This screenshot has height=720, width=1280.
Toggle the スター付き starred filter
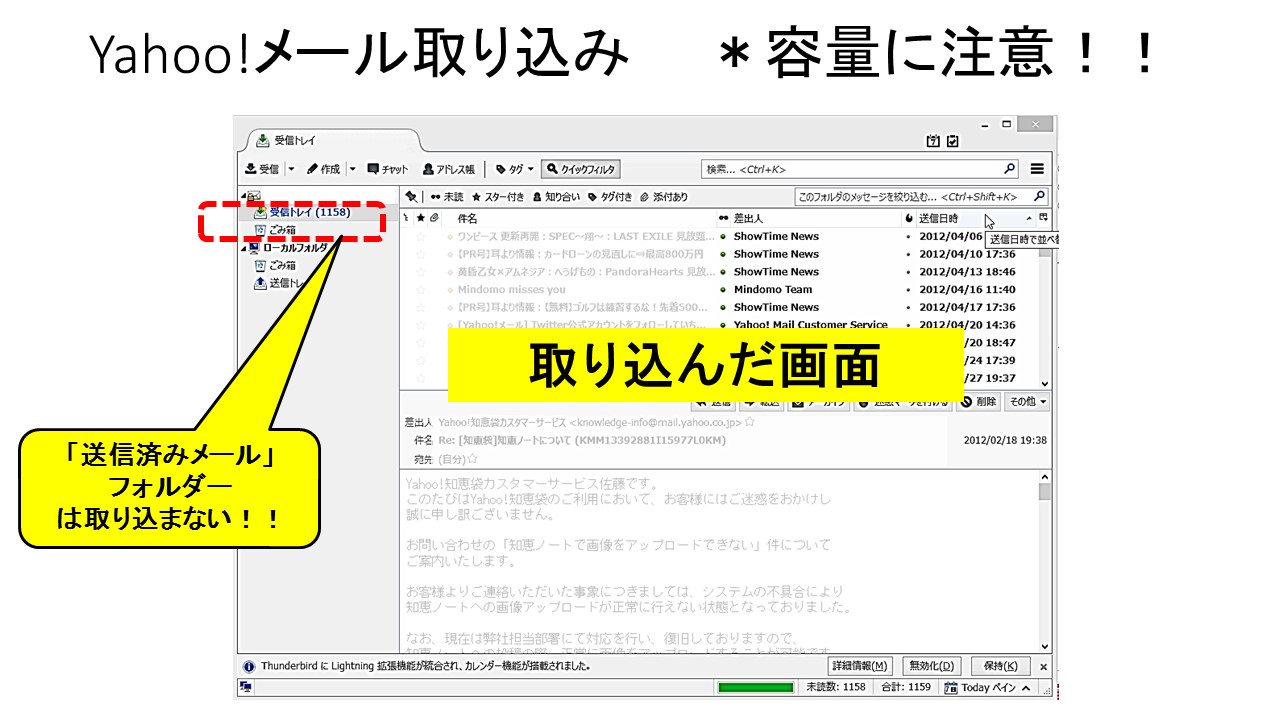tap(498, 197)
